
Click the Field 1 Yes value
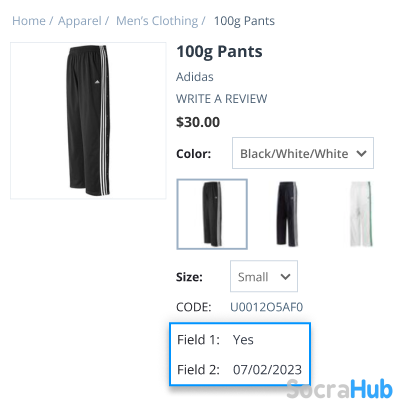[243, 340]
